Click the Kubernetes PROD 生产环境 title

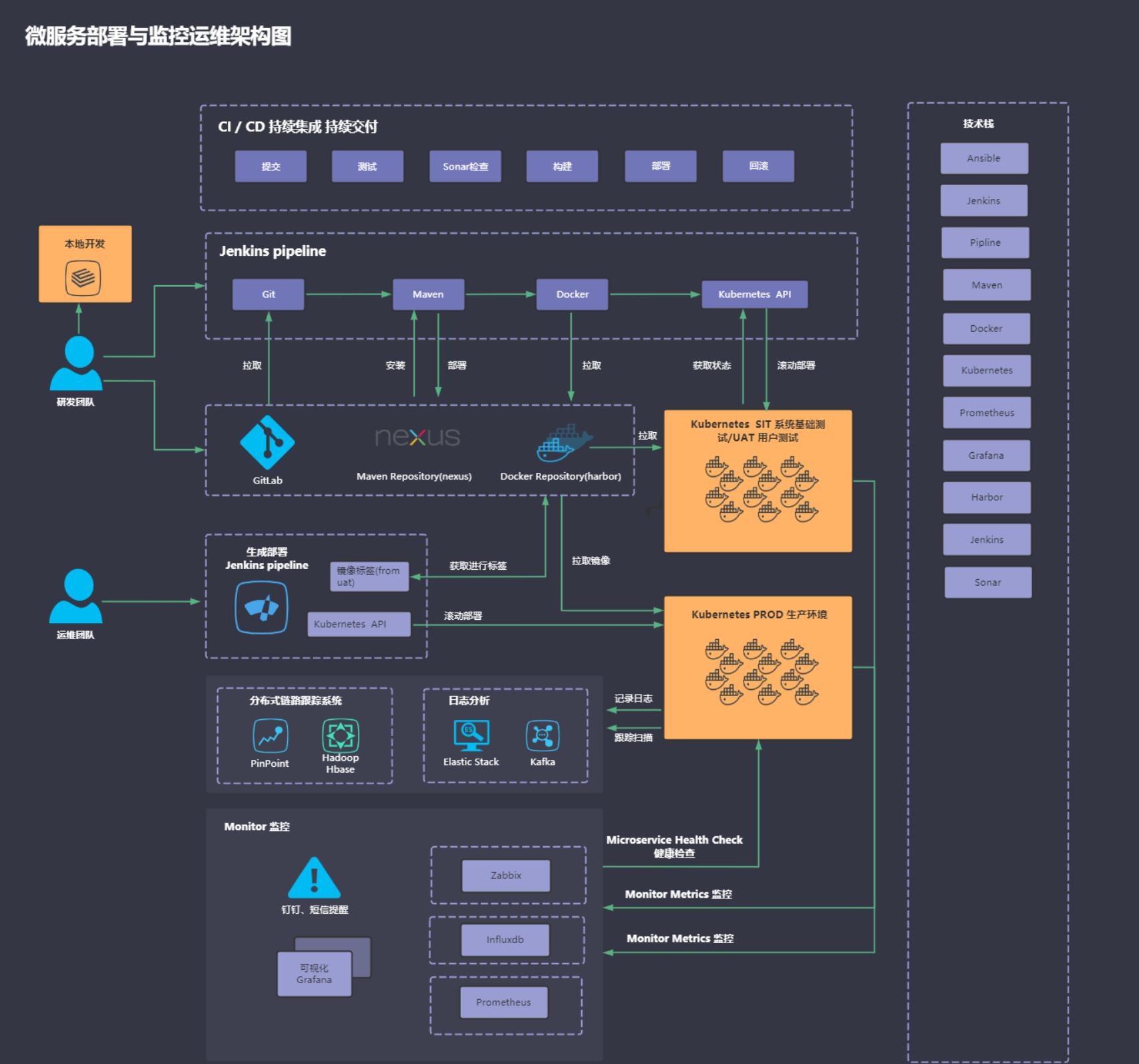pyautogui.click(x=760, y=614)
